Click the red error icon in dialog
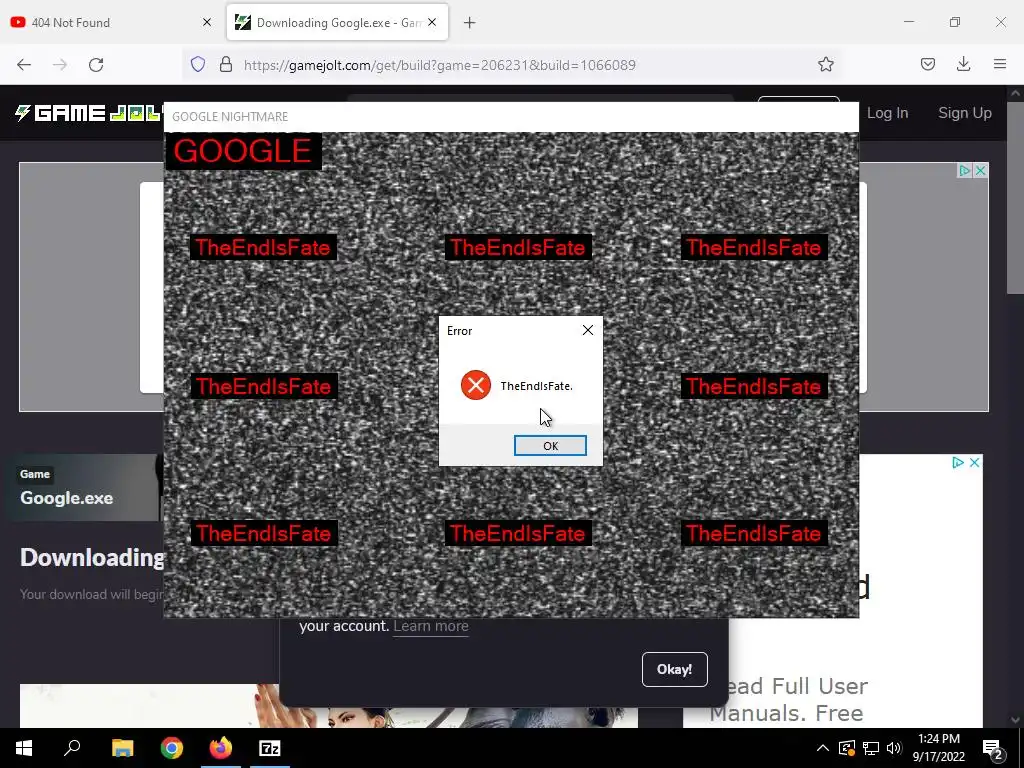This screenshot has height=768, width=1024. [475, 385]
